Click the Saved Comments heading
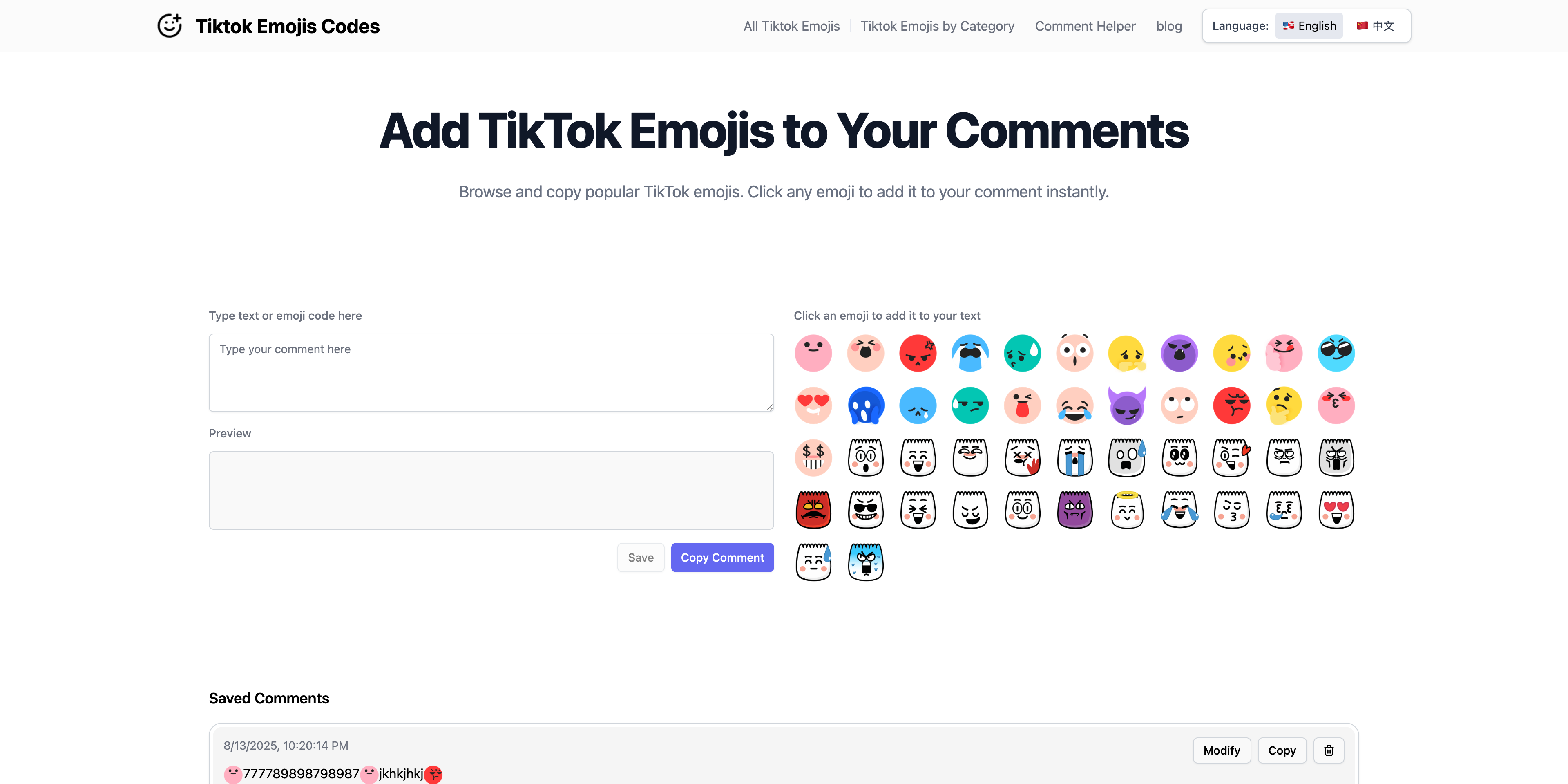This screenshot has width=1568, height=784. click(269, 698)
